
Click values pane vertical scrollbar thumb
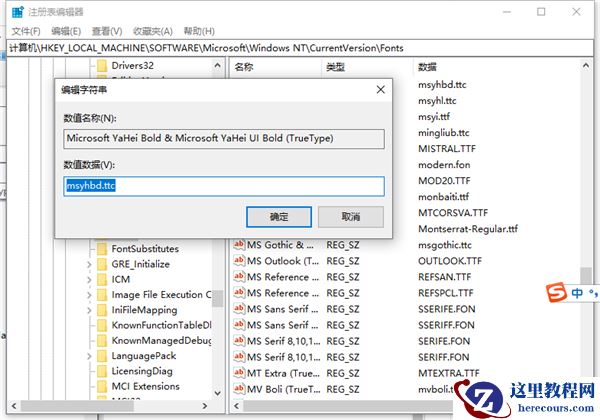pyautogui.click(x=586, y=276)
